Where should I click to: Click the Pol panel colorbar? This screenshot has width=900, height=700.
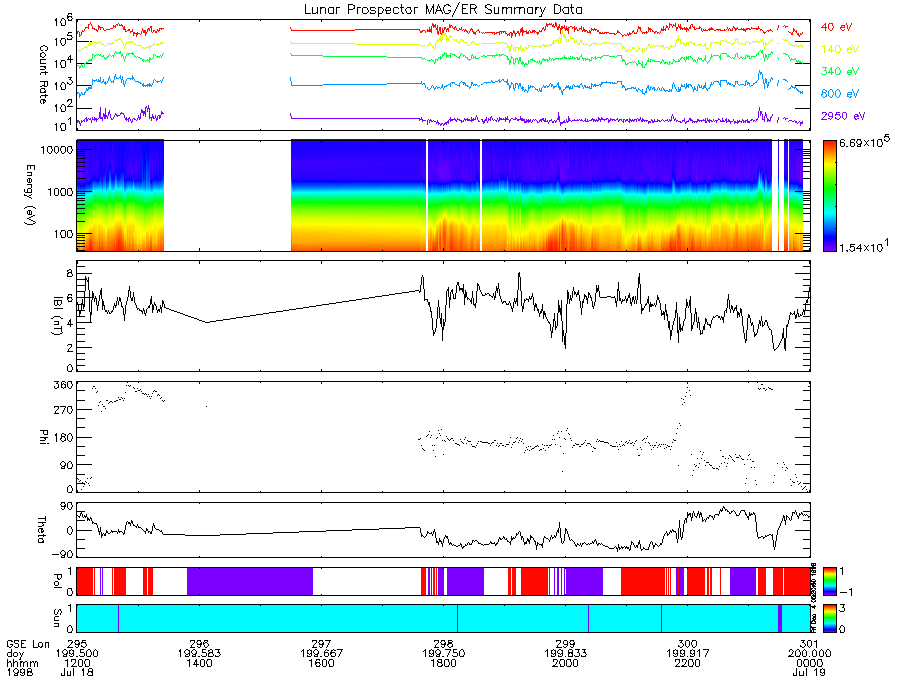click(x=829, y=582)
